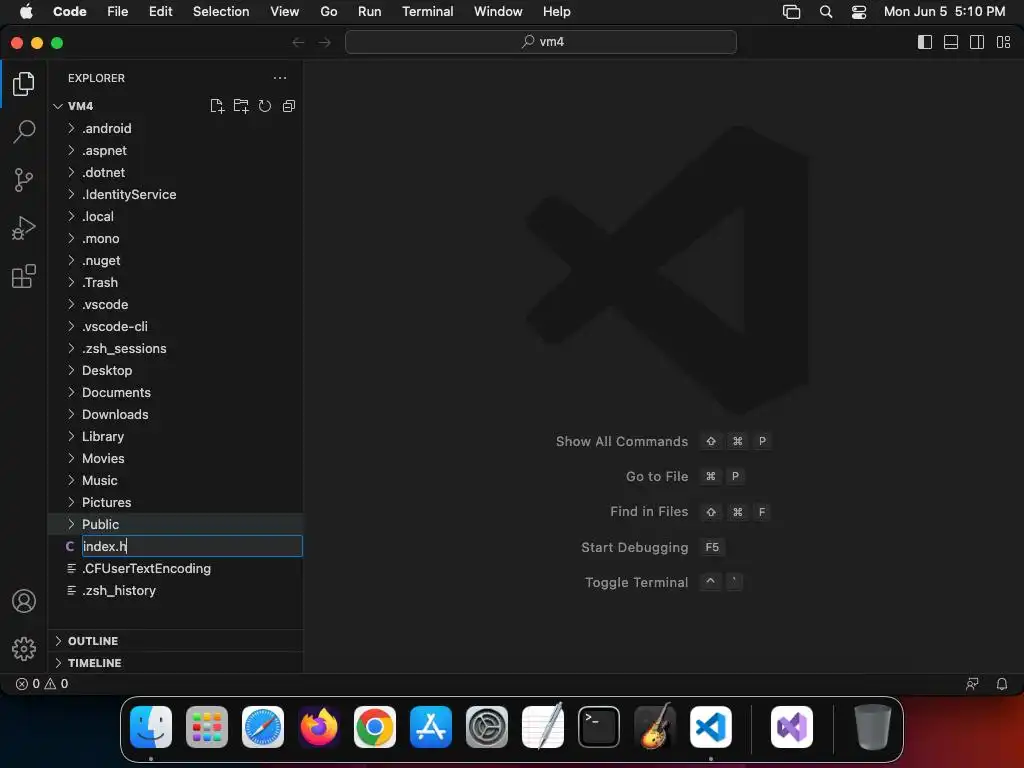Collapse all folders in explorer
Image resolution: width=1024 pixels, height=768 pixels.
[x=289, y=106]
